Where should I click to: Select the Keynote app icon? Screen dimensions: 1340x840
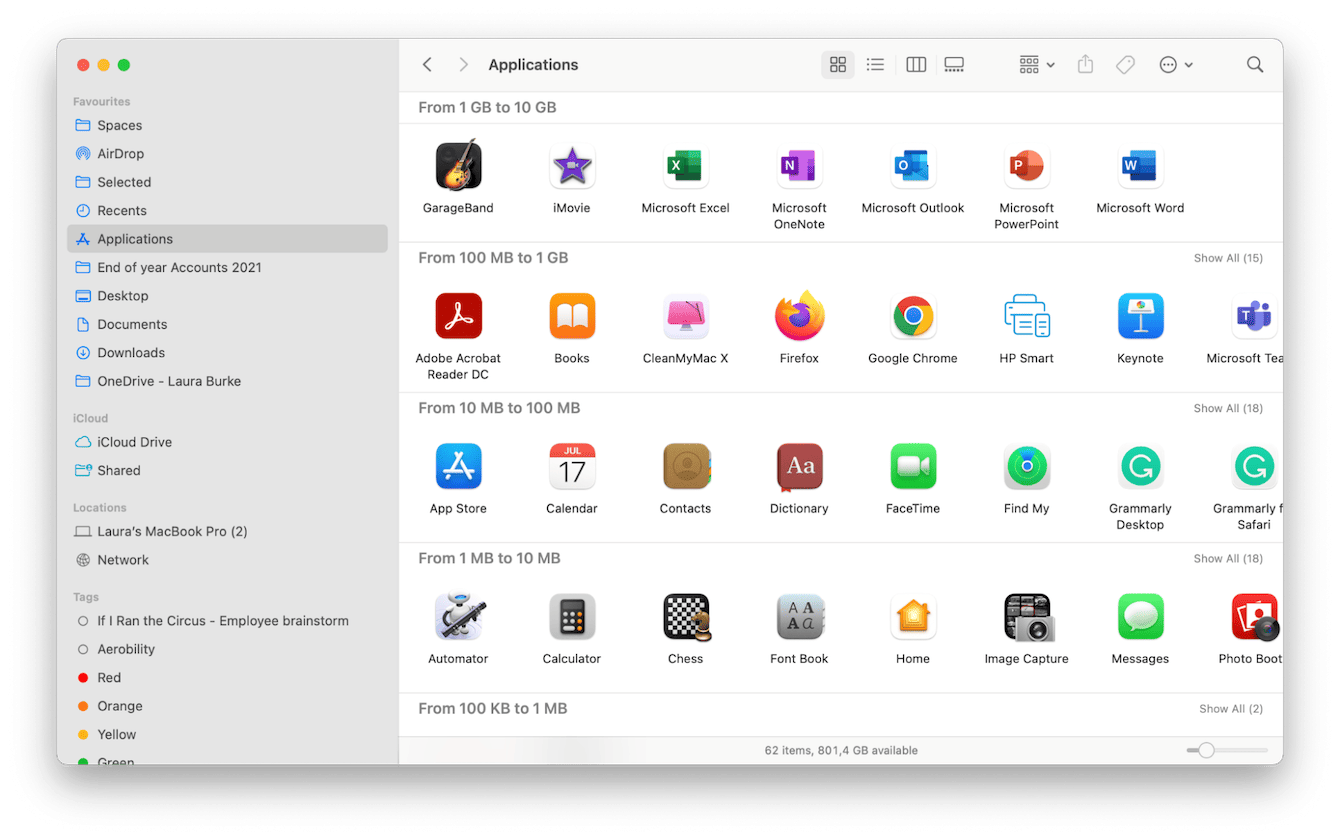tap(1140, 316)
